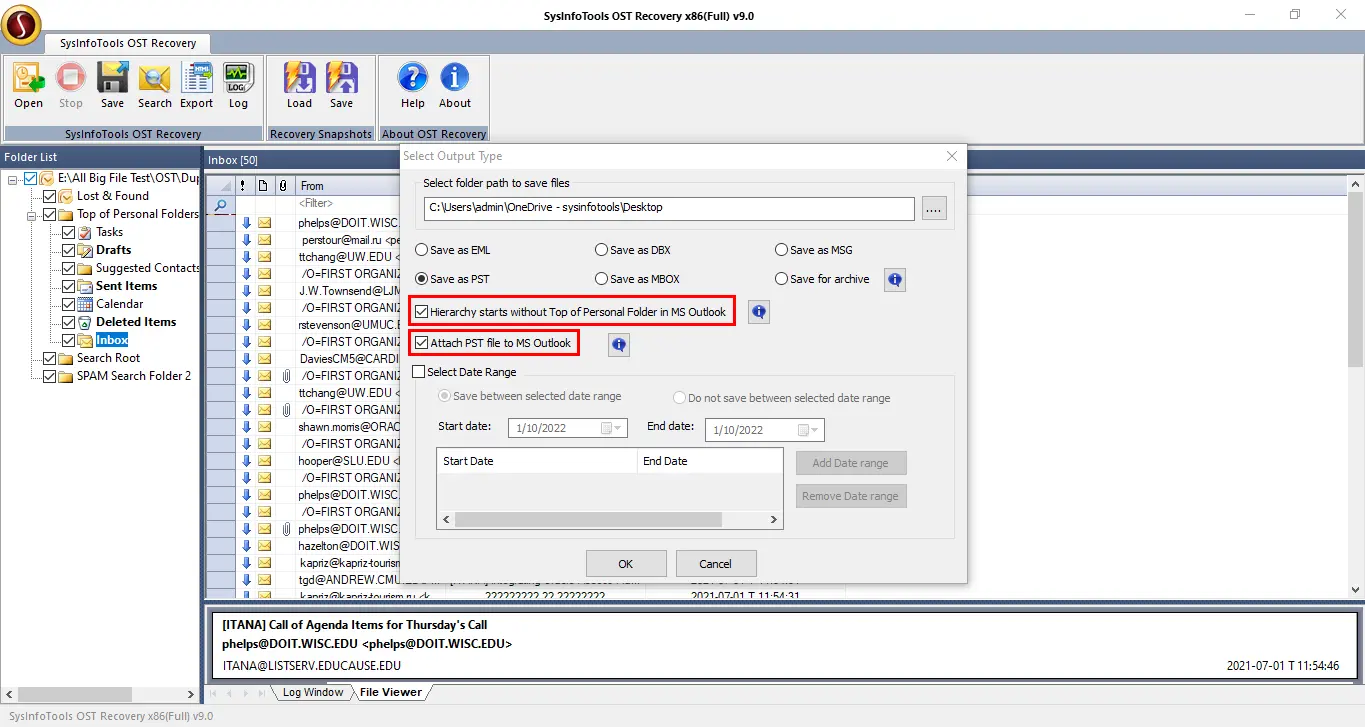The height and width of the screenshot is (727, 1365).
Task: Click the browse button beside the folder path
Action: [934, 208]
